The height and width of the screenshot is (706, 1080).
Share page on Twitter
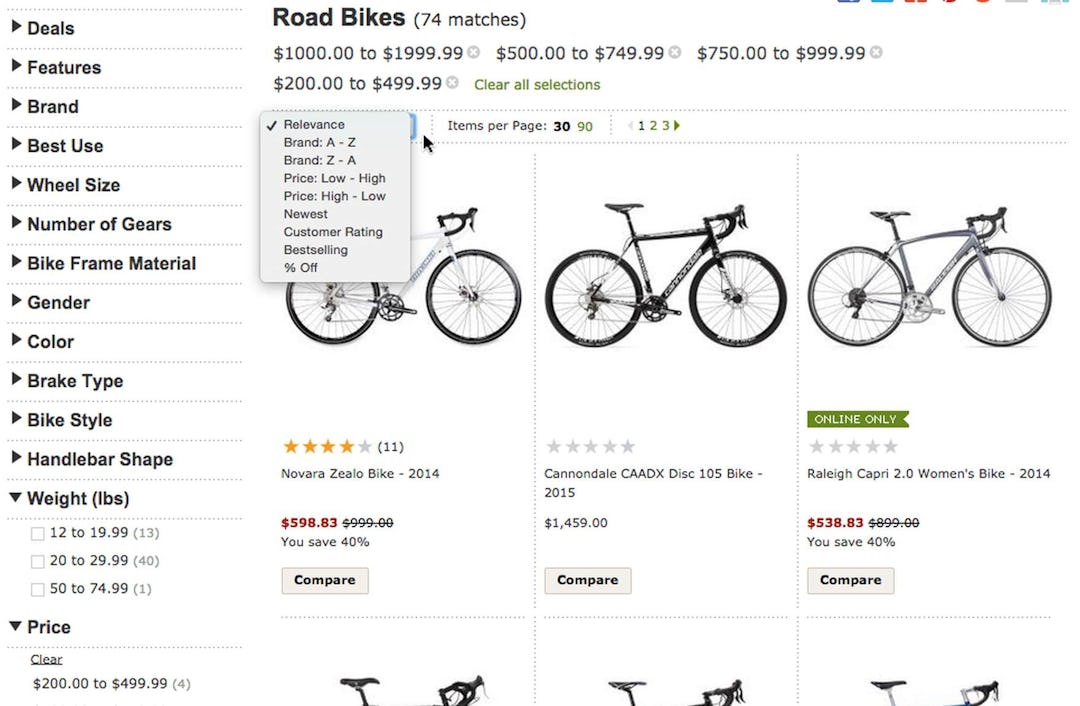(x=882, y=5)
